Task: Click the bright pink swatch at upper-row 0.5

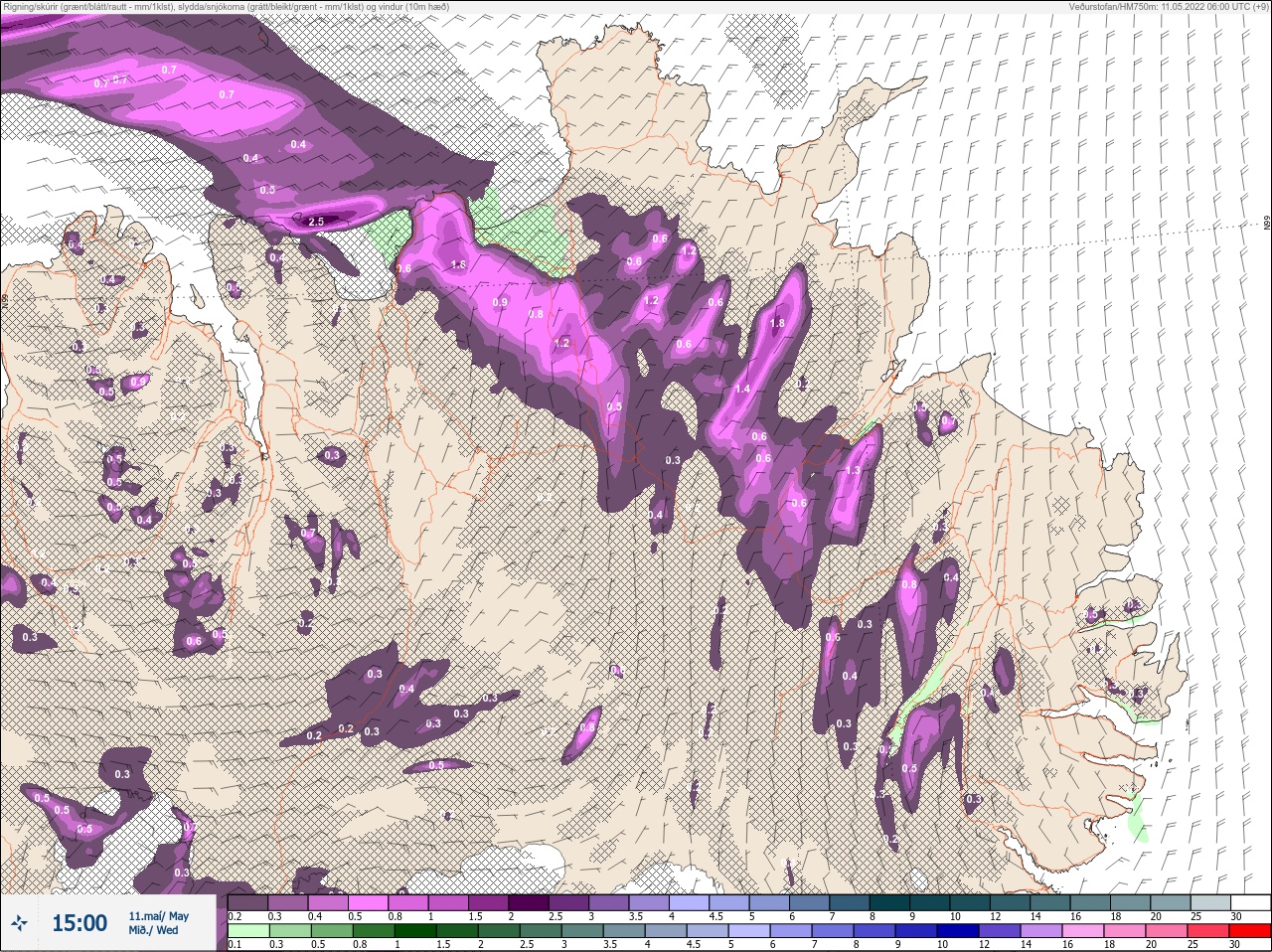Action: point(369,902)
